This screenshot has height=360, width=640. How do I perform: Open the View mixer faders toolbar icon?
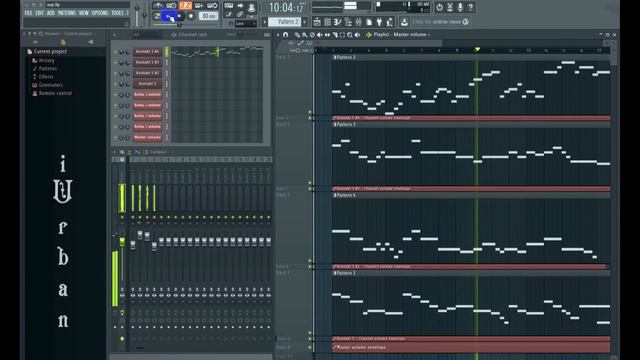coord(358,22)
